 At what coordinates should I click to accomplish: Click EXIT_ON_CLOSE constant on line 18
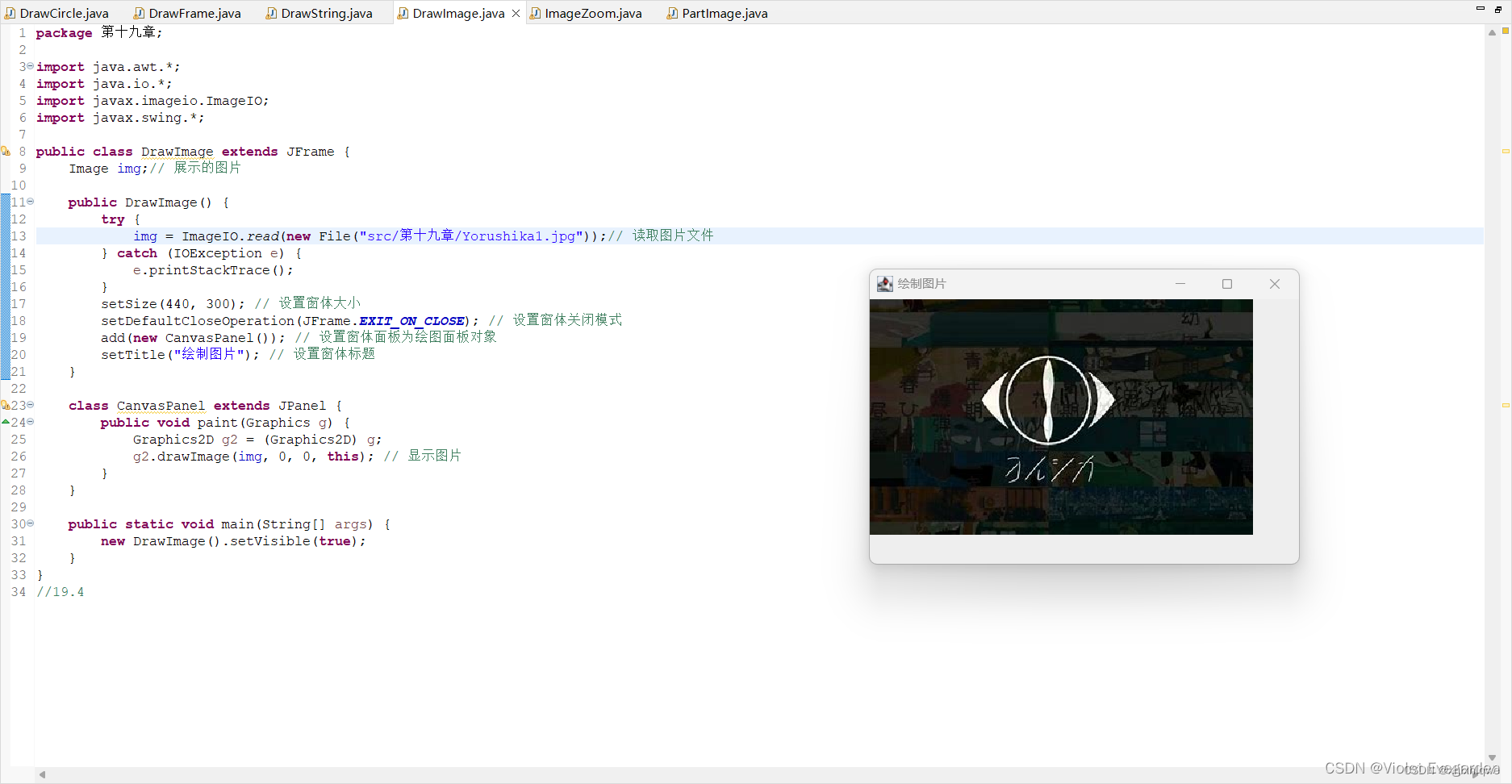click(x=411, y=321)
